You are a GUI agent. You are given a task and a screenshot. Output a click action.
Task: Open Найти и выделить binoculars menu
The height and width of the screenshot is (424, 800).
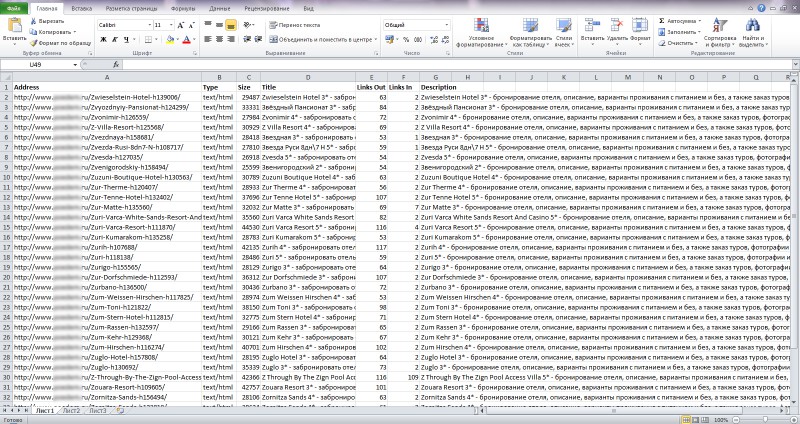[753, 33]
